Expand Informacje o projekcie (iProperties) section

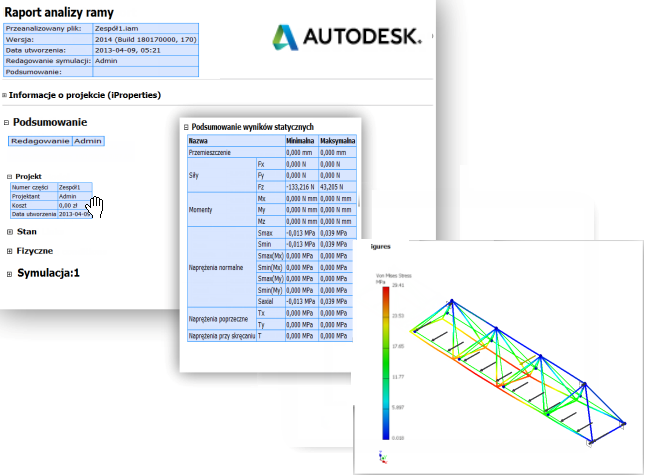[5, 95]
